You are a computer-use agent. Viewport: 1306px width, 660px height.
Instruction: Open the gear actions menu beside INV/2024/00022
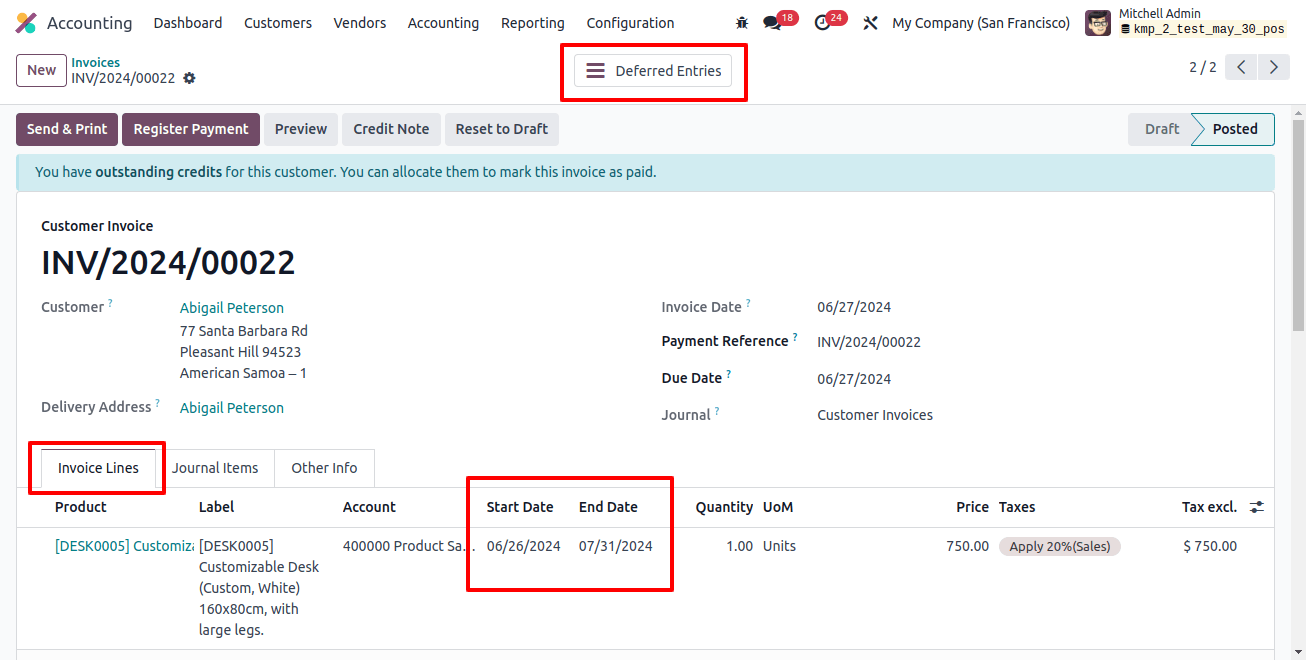click(x=189, y=79)
